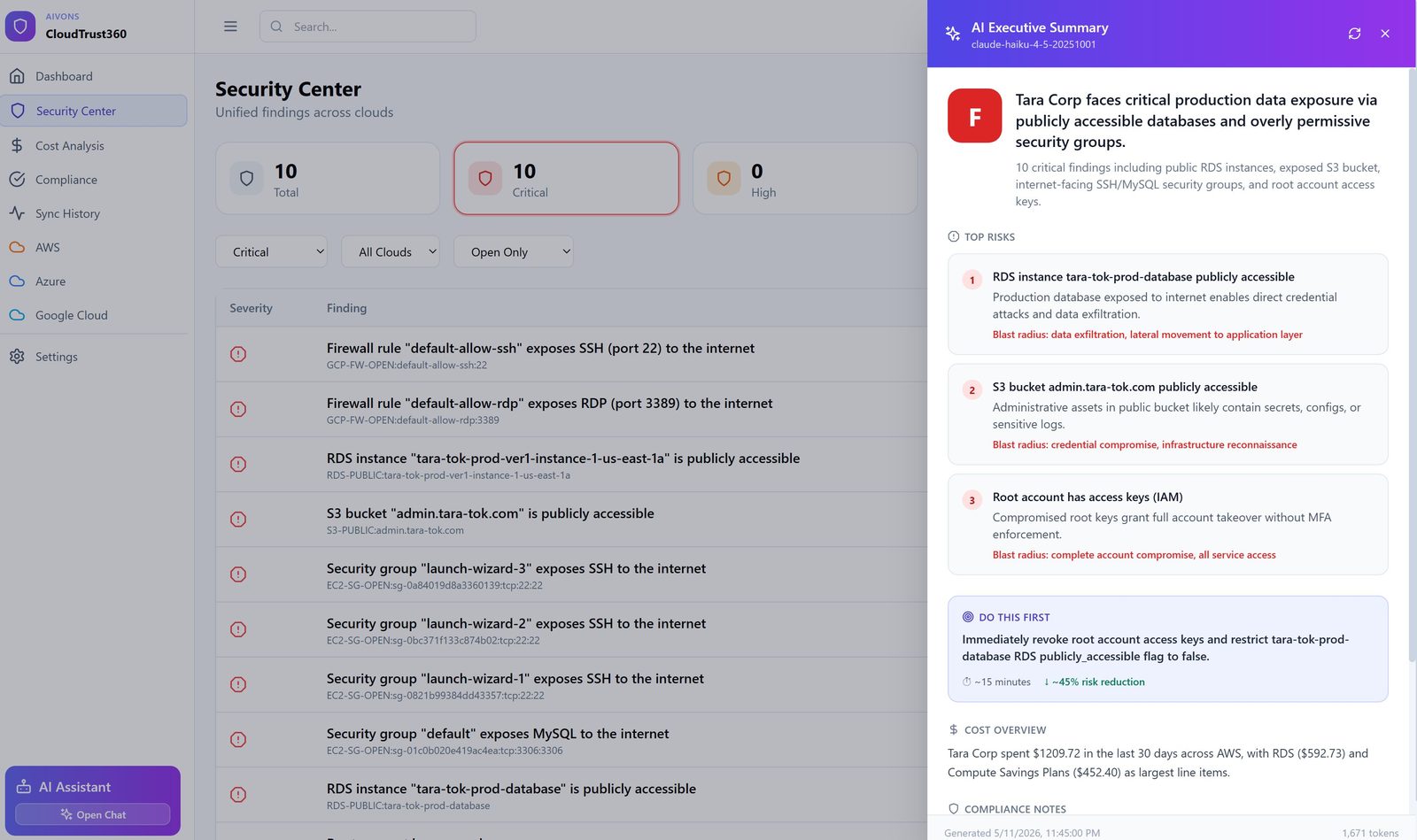This screenshot has height=840, width=1417.
Task: Click Open Chat button
Action: point(92,814)
